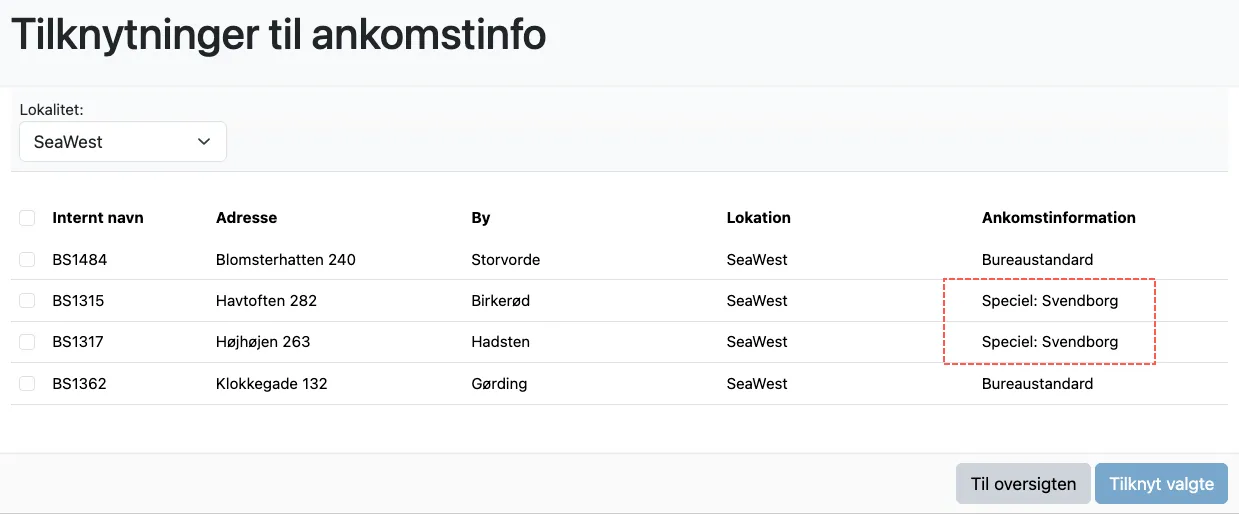Select the Højhøjen 263 address cell
Screen dimensions: 1239x514
pos(263,342)
